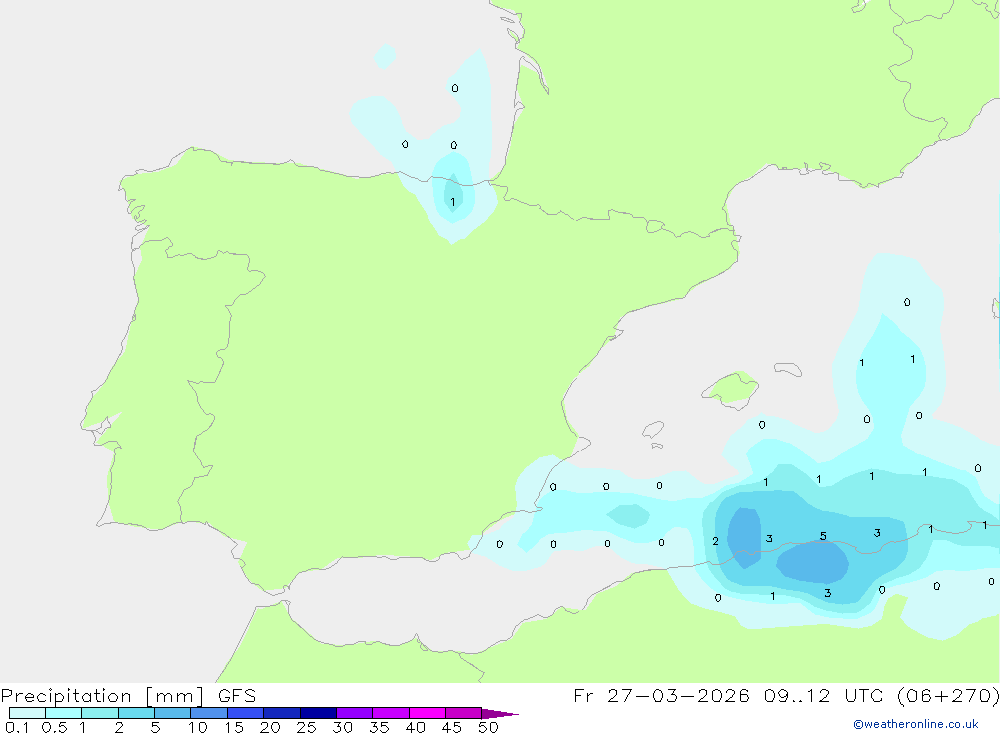Pick the 2 mm legend color box
Image resolution: width=1000 pixels, height=733 pixels.
coord(136,713)
